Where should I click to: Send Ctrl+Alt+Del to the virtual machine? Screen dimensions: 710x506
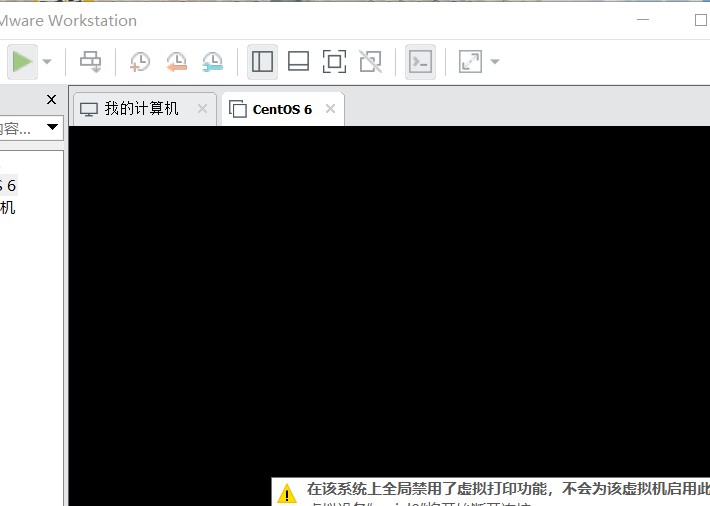point(91,62)
